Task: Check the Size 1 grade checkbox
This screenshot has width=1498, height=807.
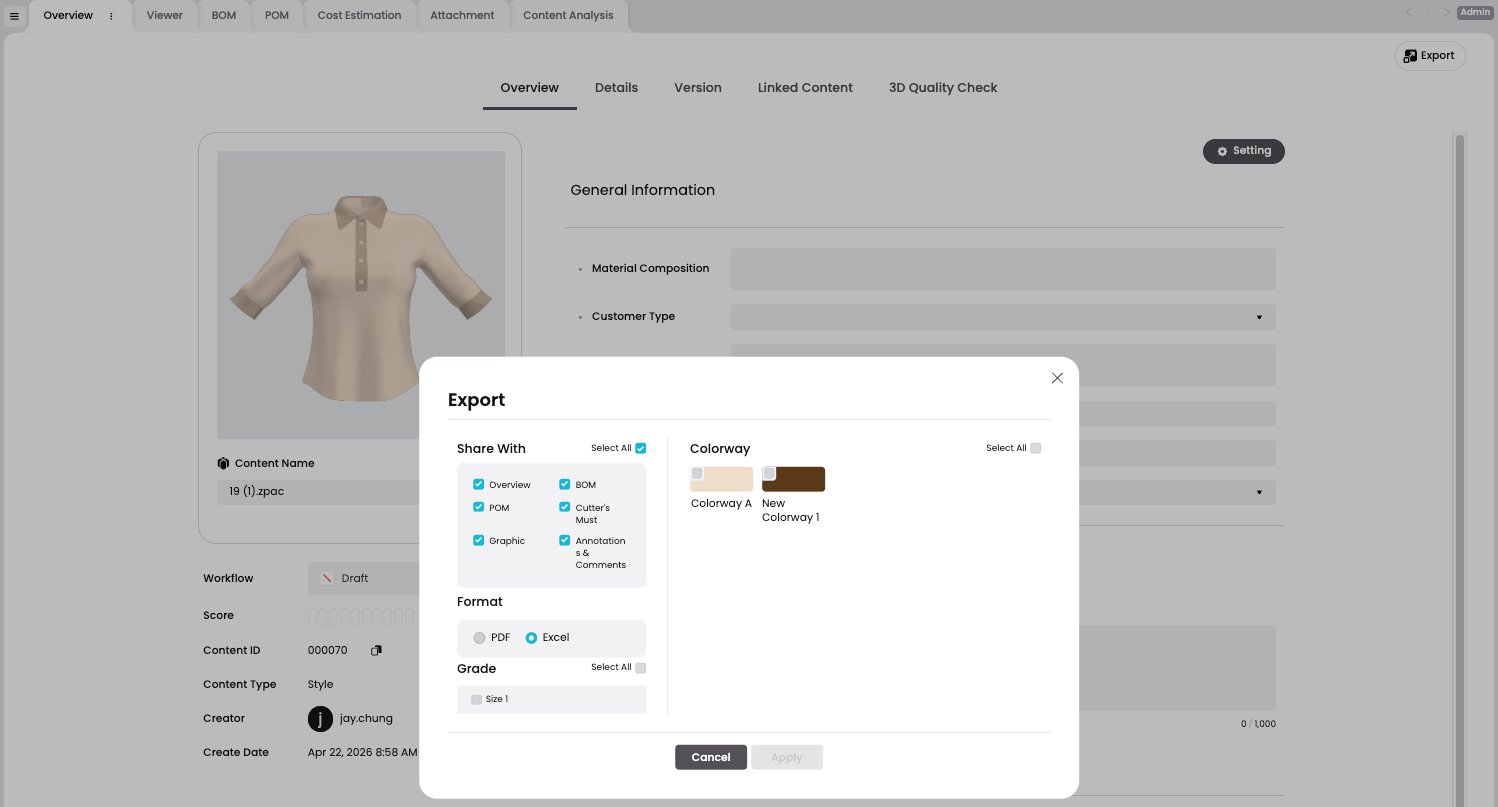Action: (x=476, y=699)
